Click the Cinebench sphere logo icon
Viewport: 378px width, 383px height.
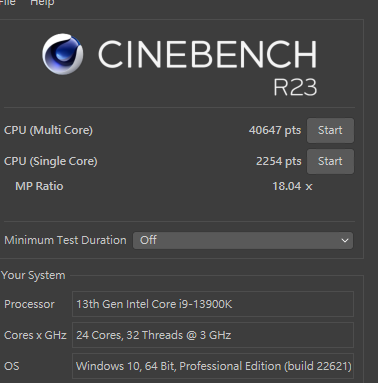pyautogui.click(x=63, y=54)
